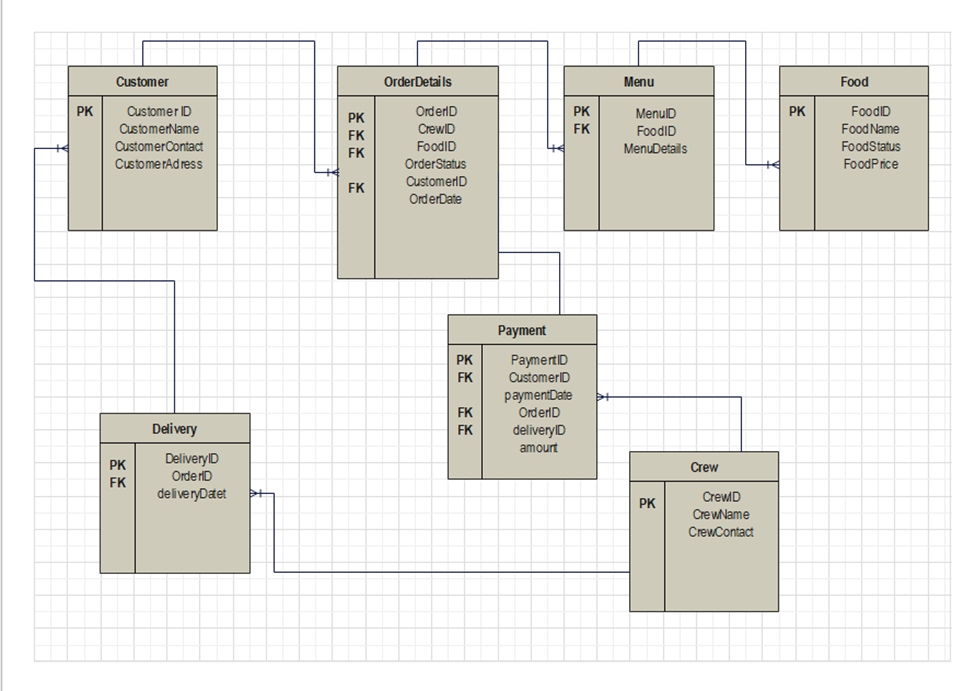The height and width of the screenshot is (691, 975).
Task: Click the PK marker in the Customer table
Action: [x=84, y=112]
